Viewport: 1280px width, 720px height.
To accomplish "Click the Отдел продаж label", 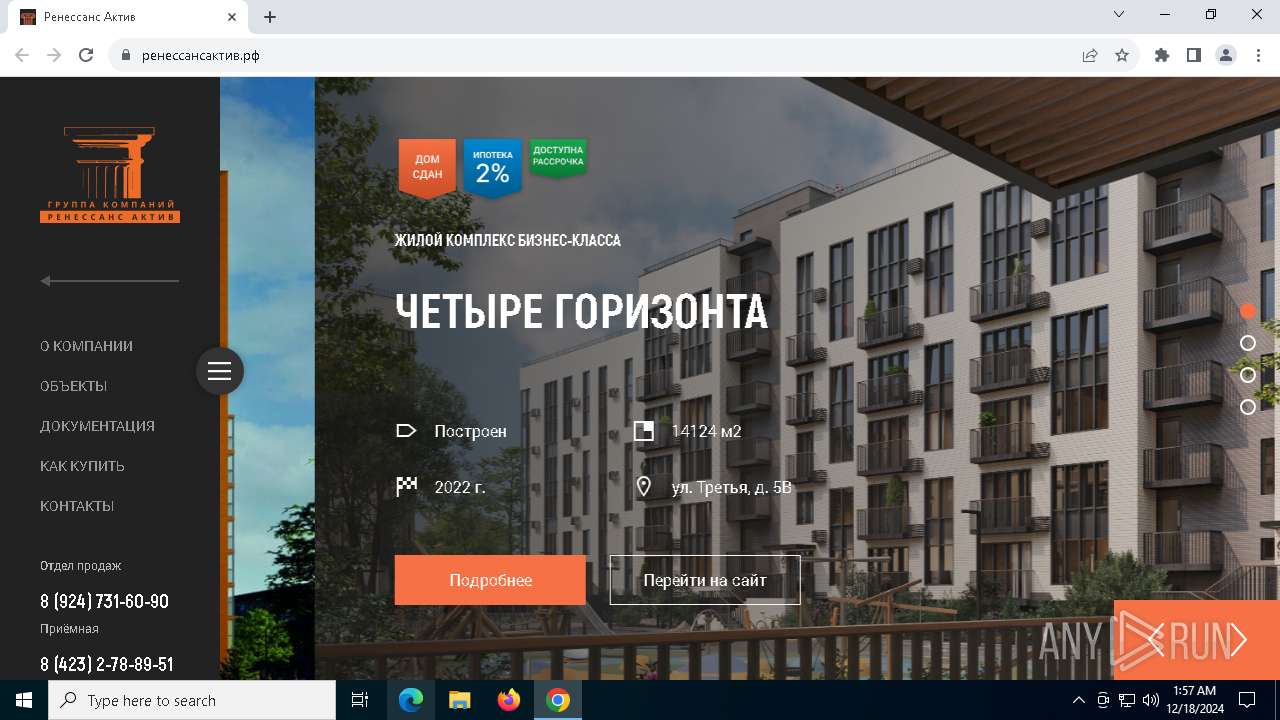I will 81,565.
